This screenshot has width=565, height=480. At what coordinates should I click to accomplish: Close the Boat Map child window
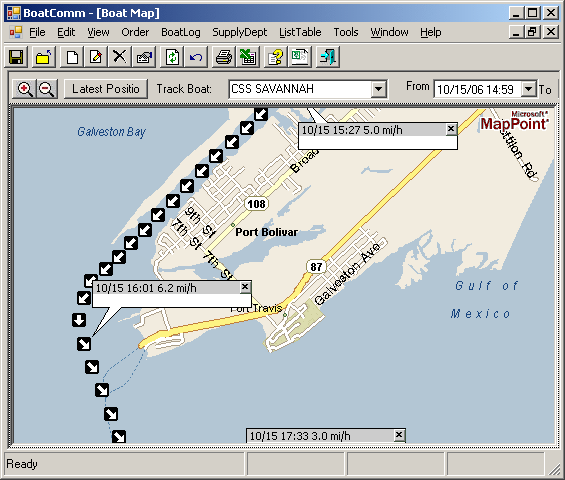pyautogui.click(x=551, y=32)
